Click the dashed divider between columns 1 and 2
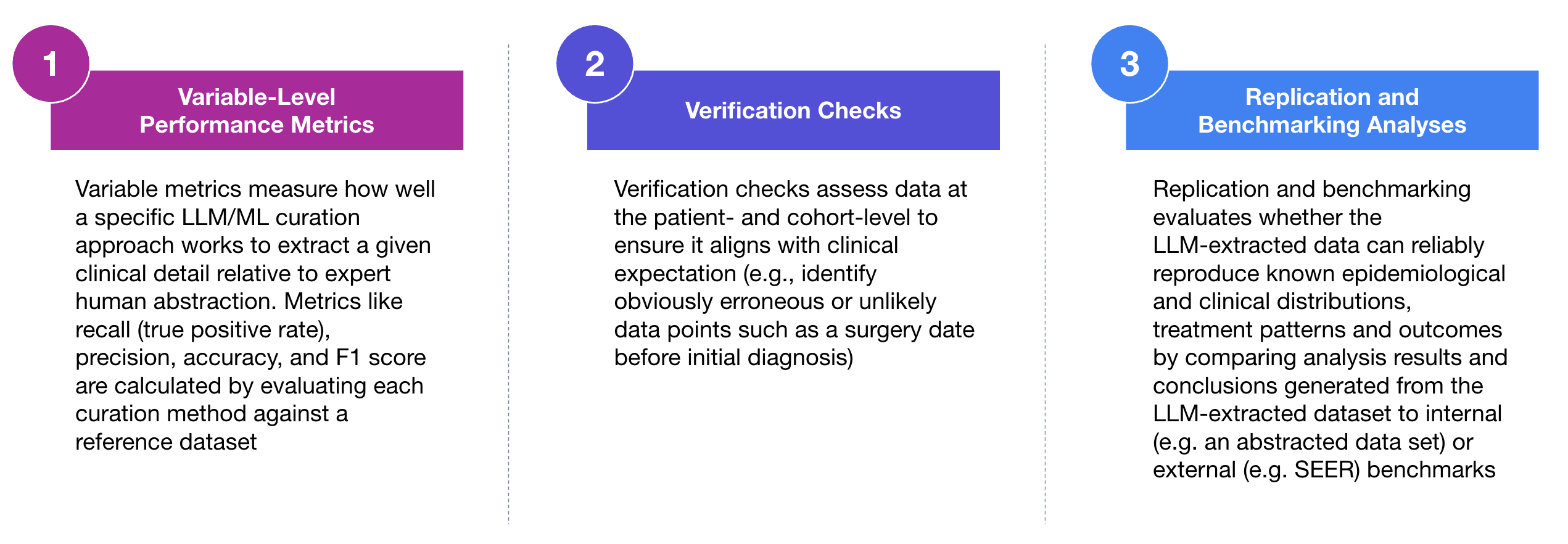 (509, 284)
